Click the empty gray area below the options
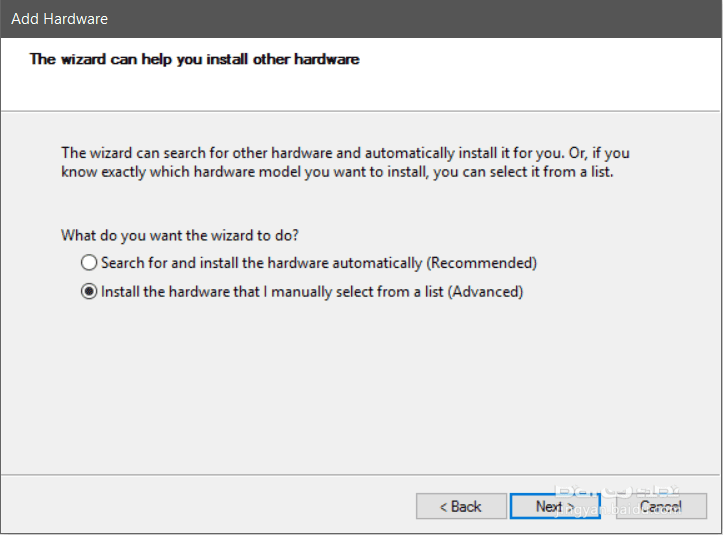This screenshot has width=723, height=535. coord(360,390)
